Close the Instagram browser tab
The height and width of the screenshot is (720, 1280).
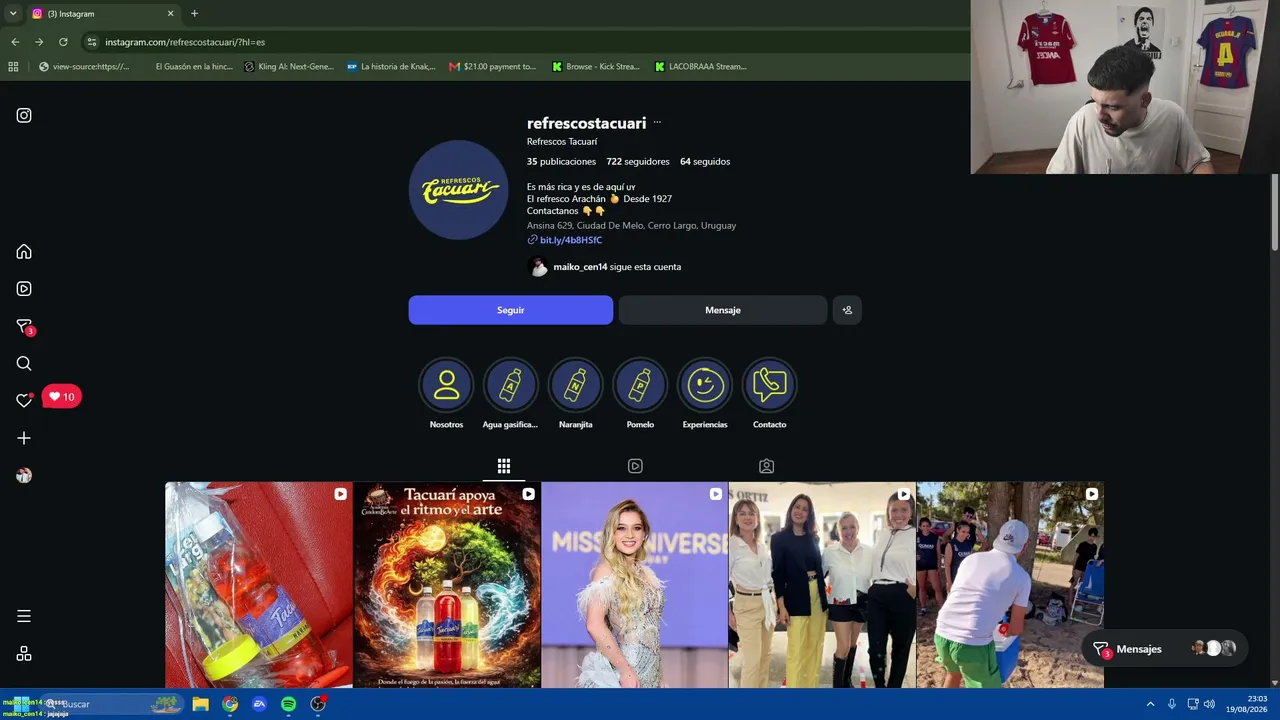170,14
